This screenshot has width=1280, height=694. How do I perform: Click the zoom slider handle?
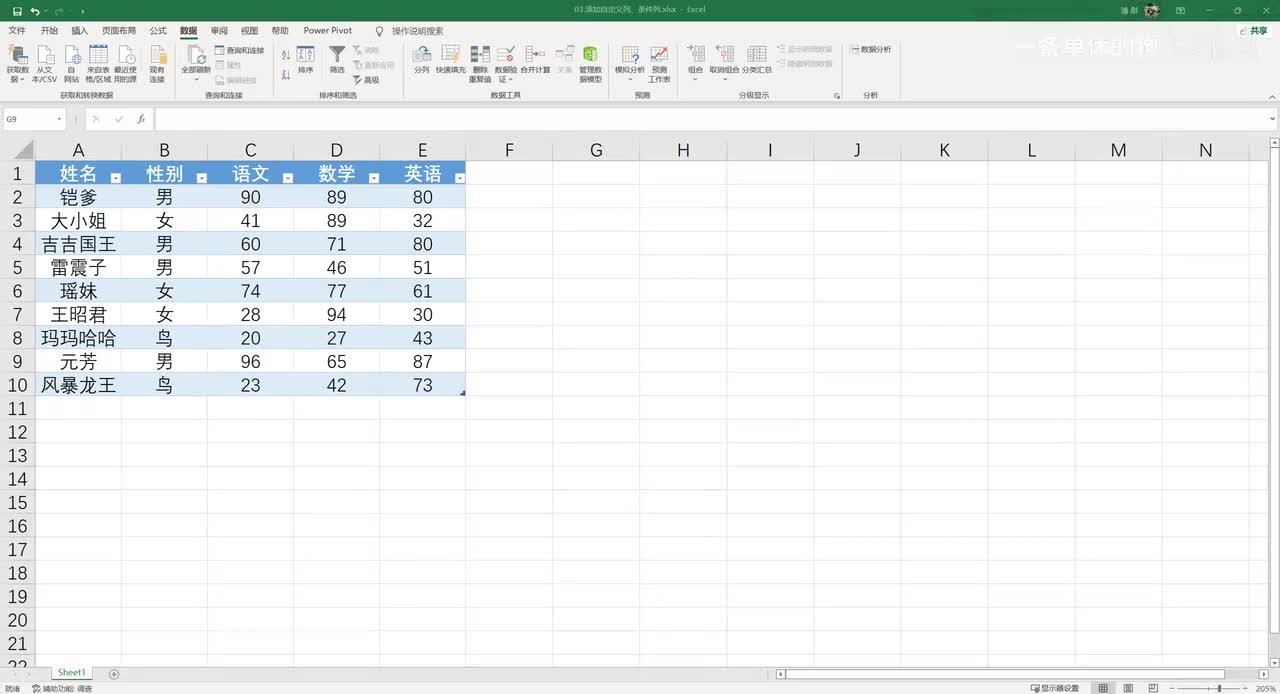(x=1218, y=688)
